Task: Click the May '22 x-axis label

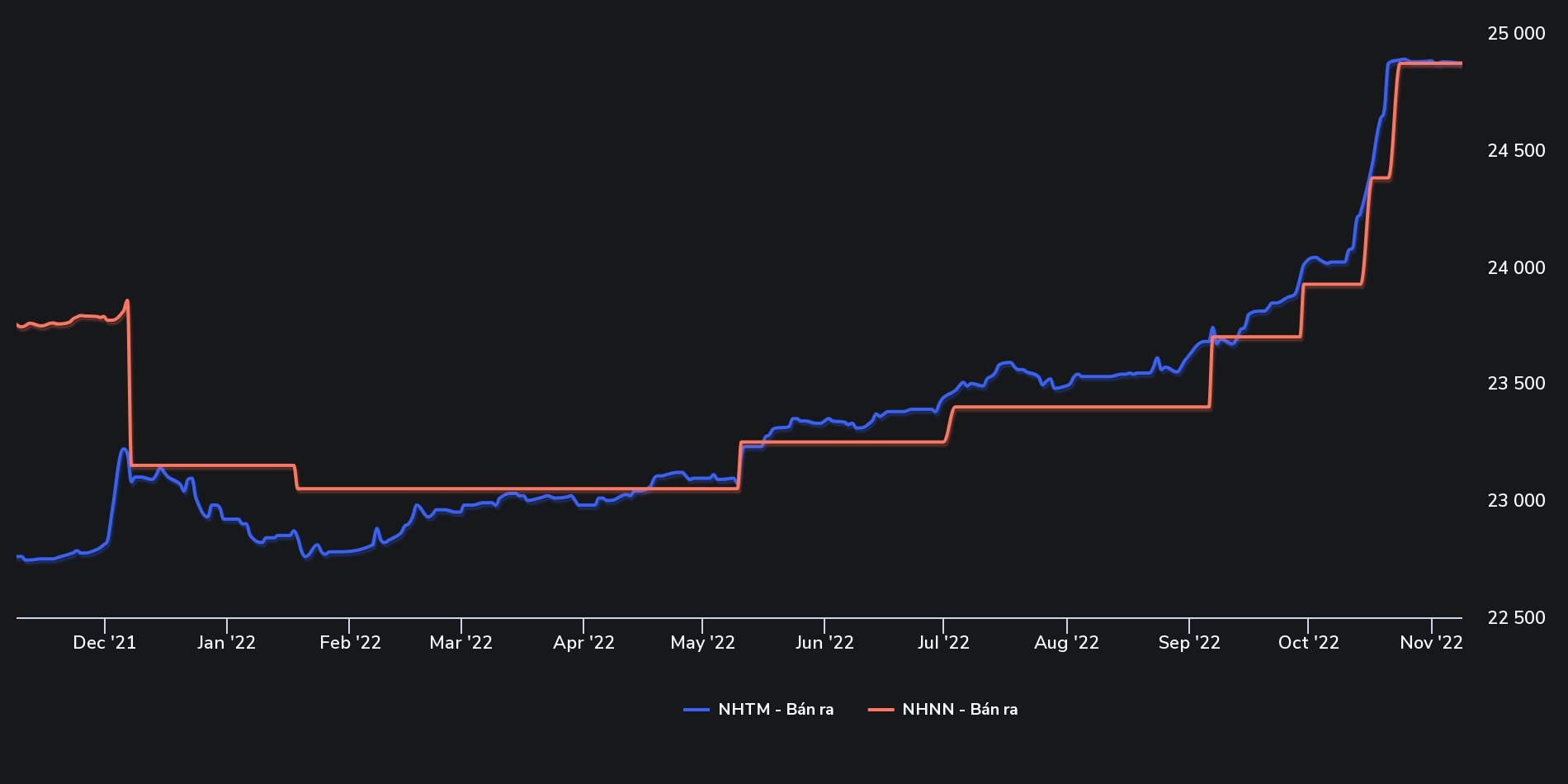Action: (x=702, y=643)
